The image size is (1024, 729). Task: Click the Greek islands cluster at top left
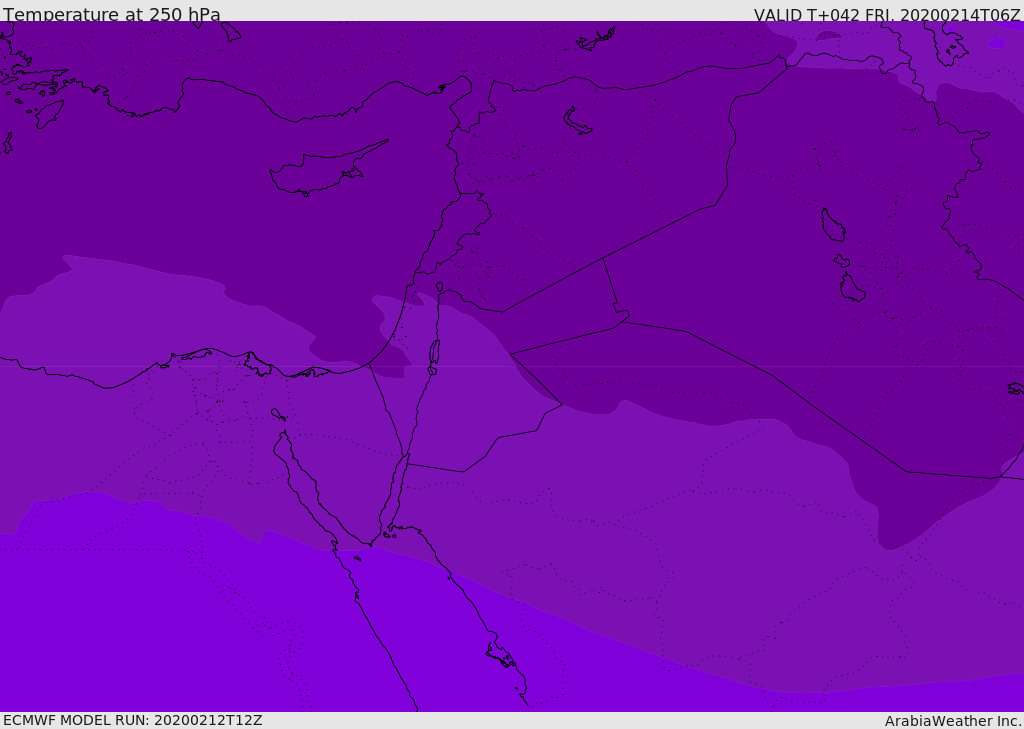(26, 85)
